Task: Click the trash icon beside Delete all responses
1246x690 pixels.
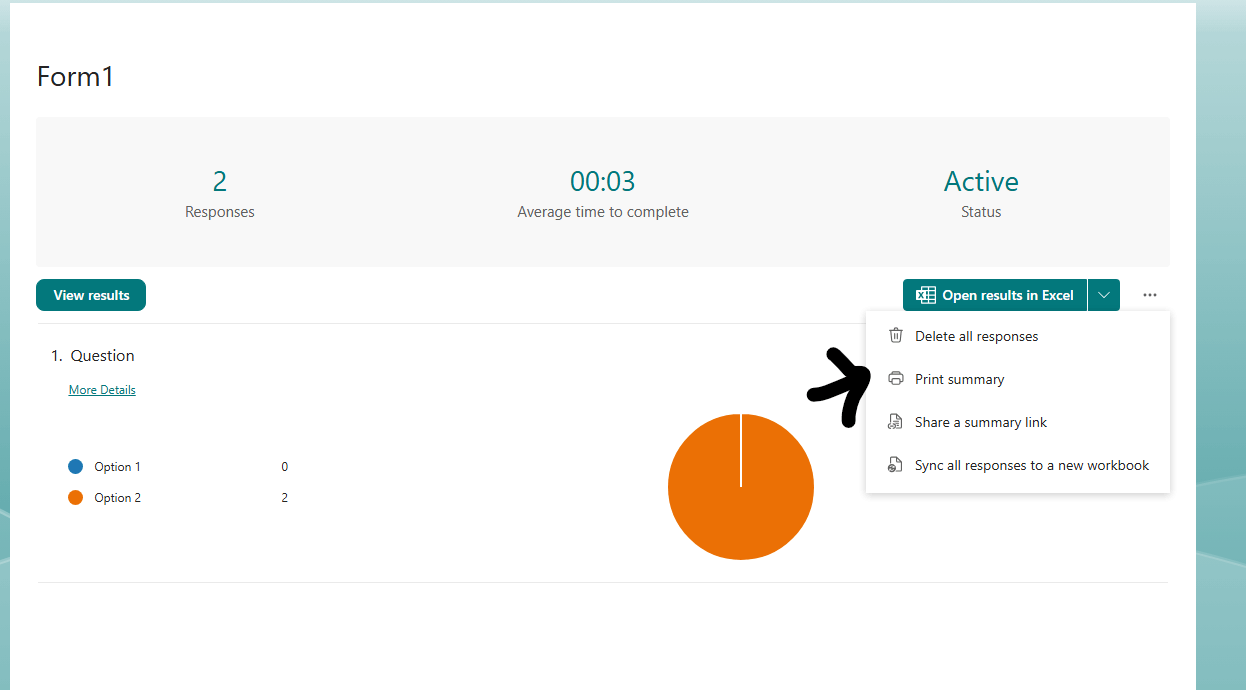Action: point(896,336)
